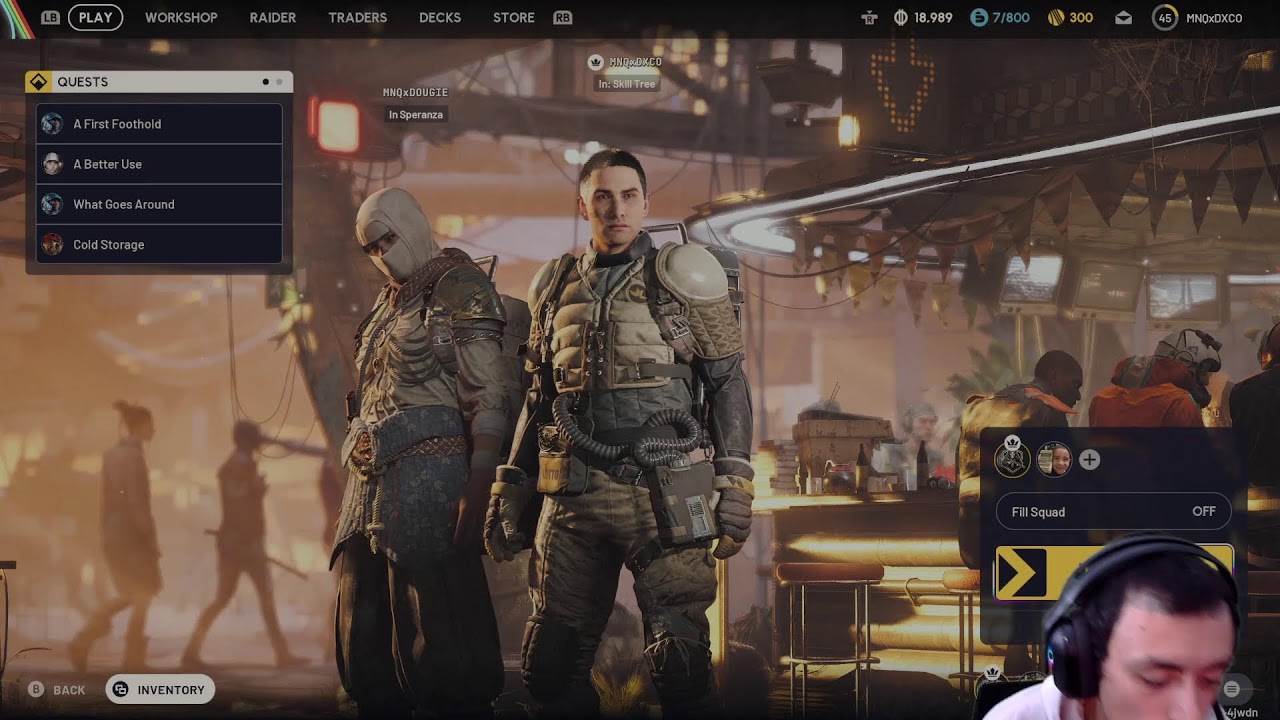Screen dimensions: 1280x720
Task: Select the second quest page dot
Action: pyautogui.click(x=279, y=82)
